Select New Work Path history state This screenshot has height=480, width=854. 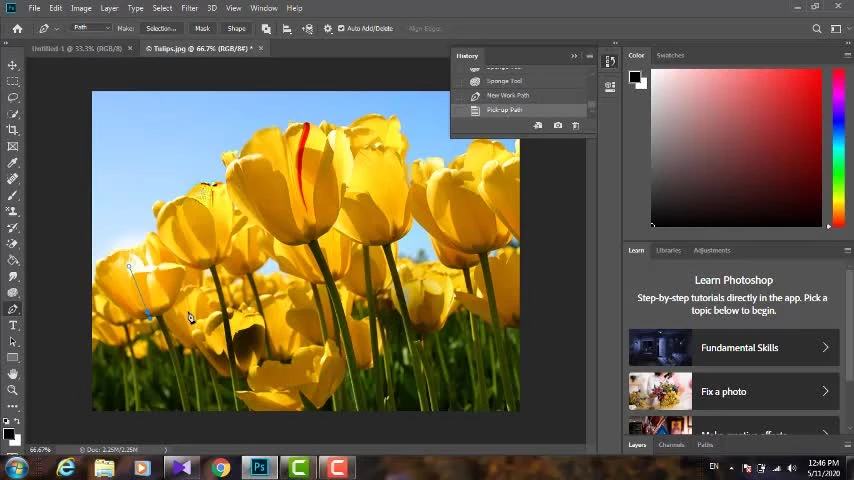pyautogui.click(x=508, y=95)
